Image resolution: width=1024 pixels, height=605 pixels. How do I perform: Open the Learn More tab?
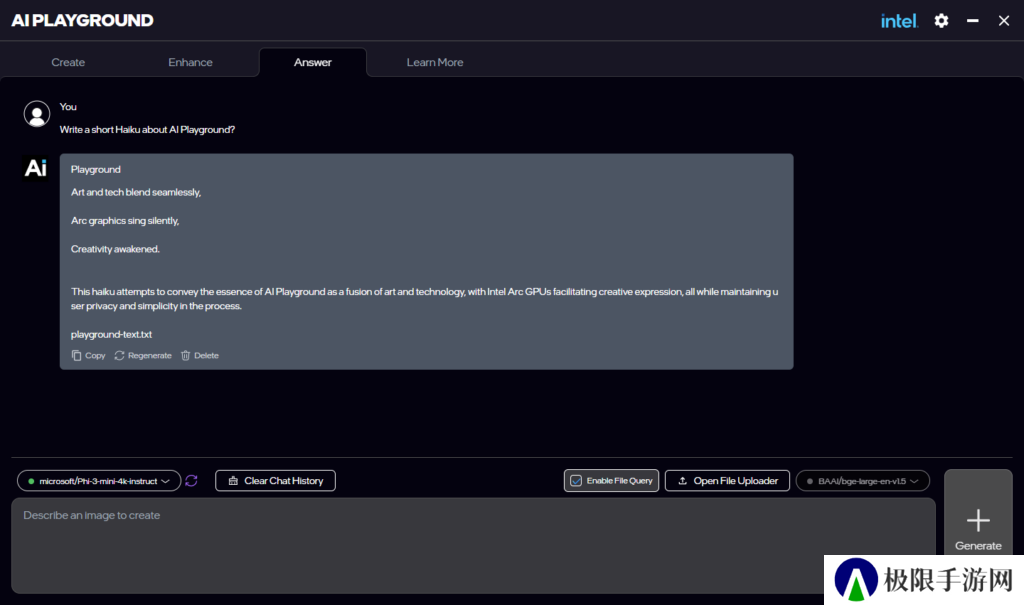point(435,62)
